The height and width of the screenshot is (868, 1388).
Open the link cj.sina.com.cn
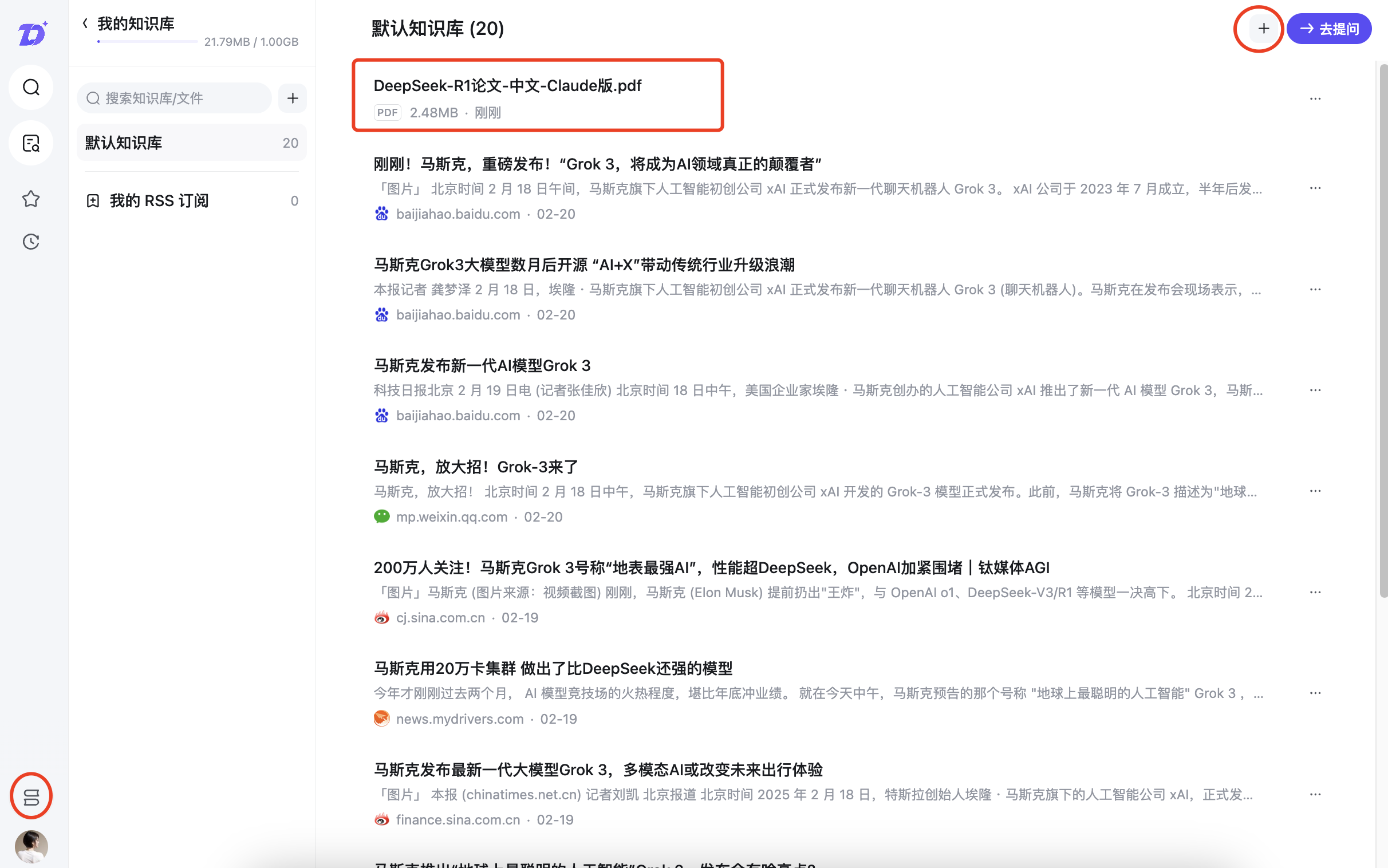440,617
